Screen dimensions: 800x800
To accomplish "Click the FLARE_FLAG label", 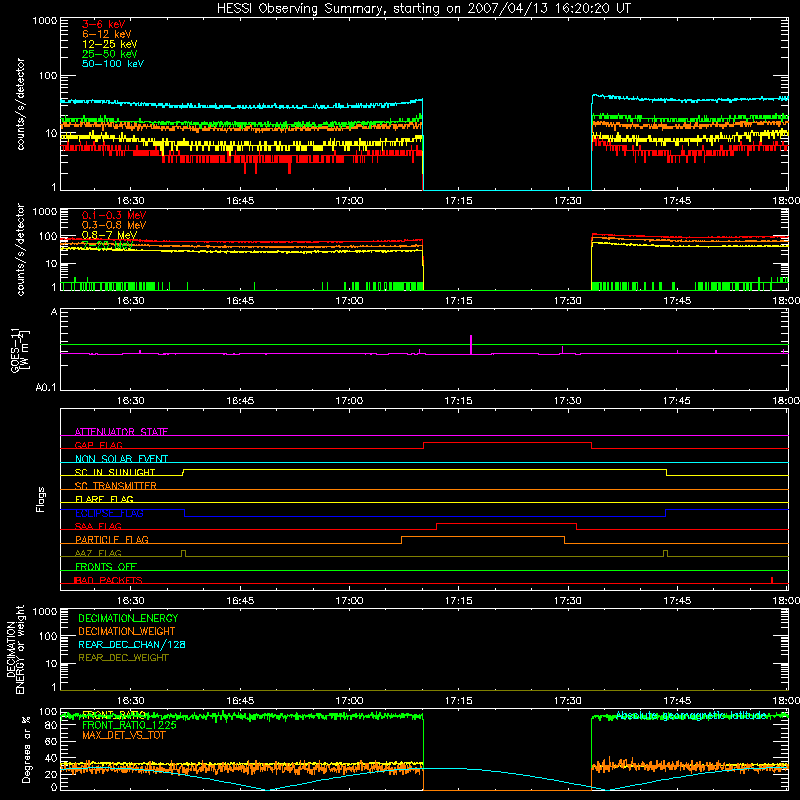I will pos(104,499).
